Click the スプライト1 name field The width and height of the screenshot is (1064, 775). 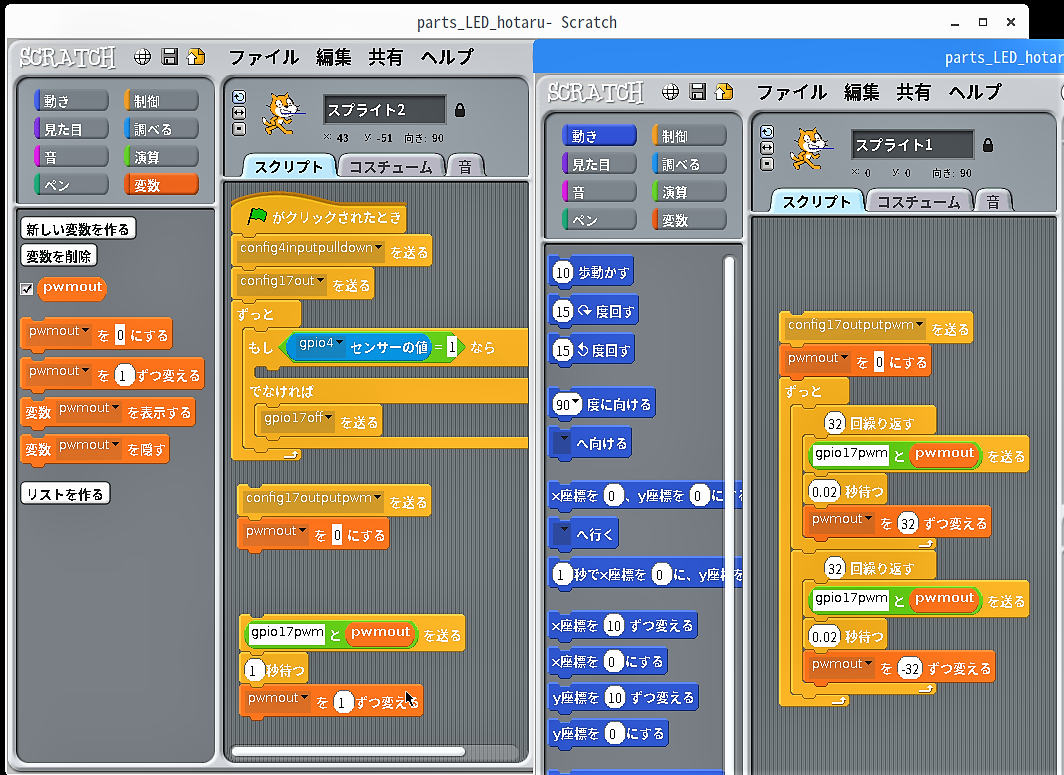point(913,145)
